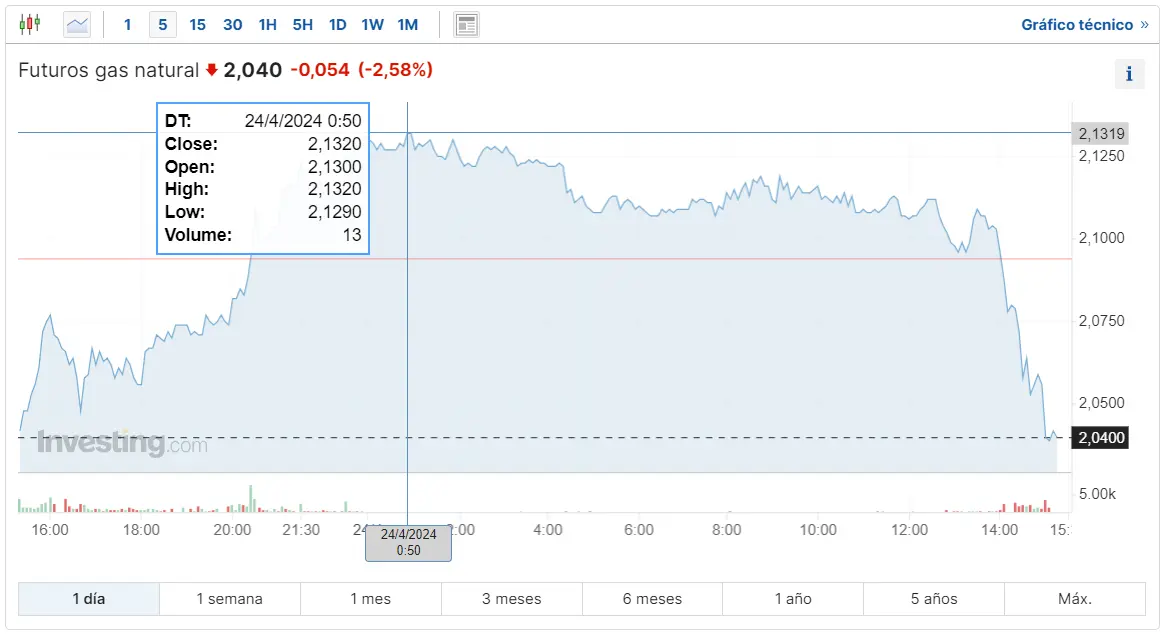Open the Gráfico técnico link
1167x638 pixels.
tap(1084, 24)
